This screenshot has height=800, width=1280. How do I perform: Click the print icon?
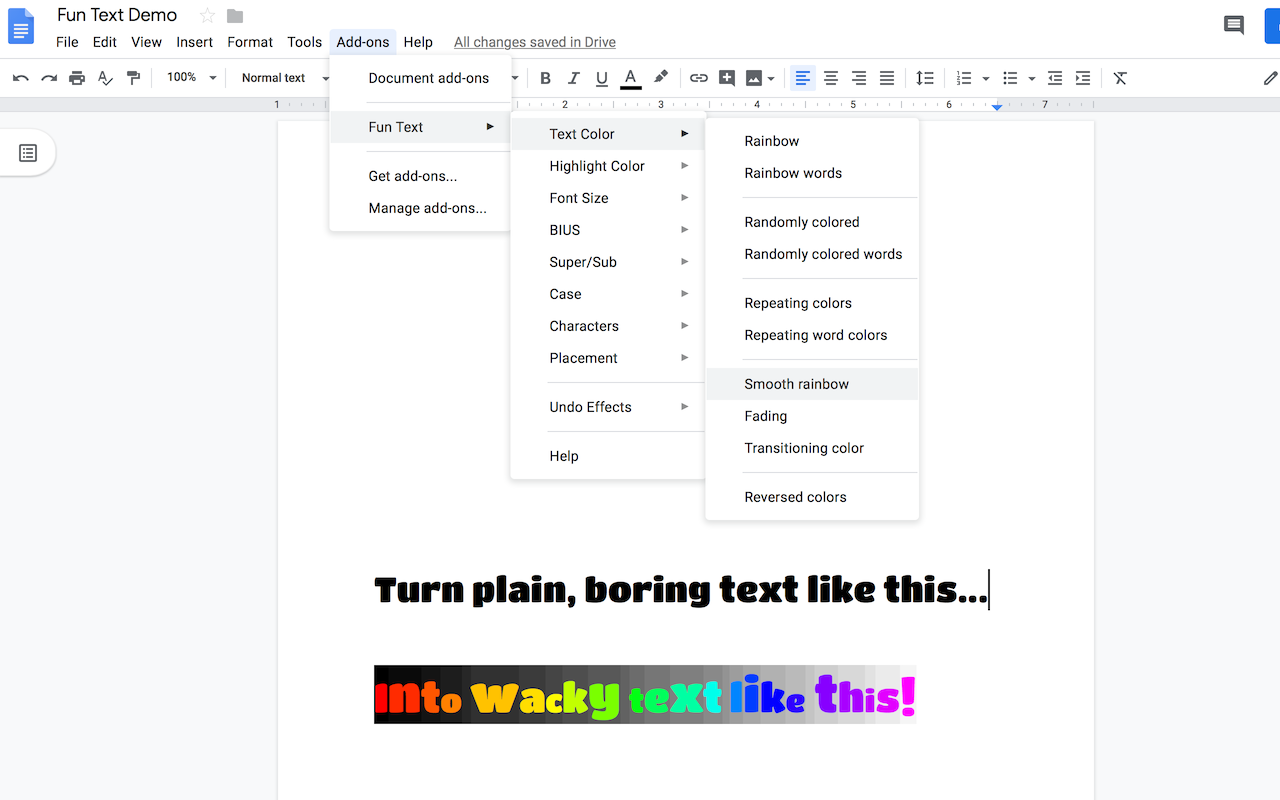coord(77,78)
